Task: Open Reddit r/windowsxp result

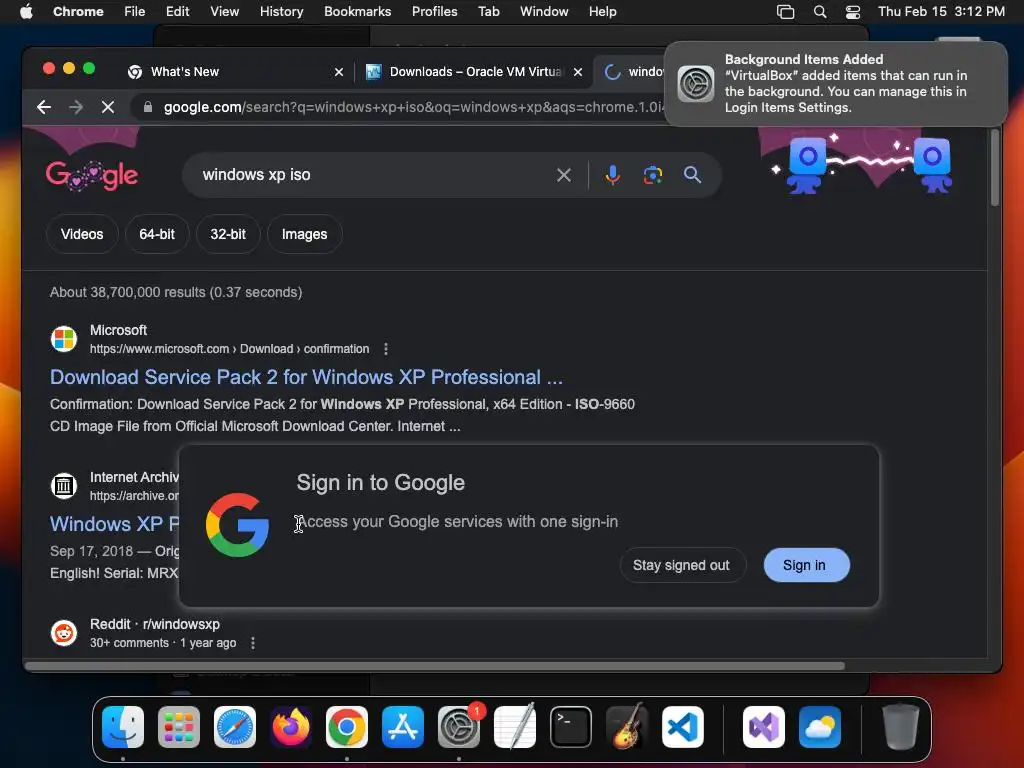Action: [155, 624]
